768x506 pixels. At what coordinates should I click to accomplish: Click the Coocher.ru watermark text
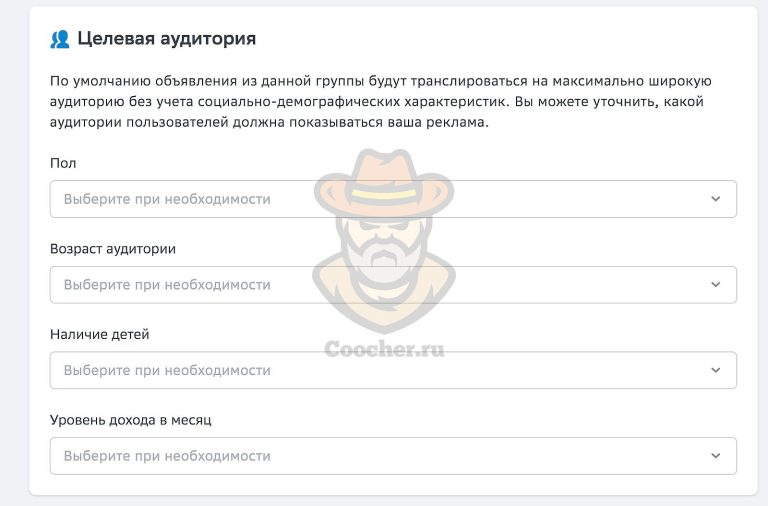pos(384,349)
